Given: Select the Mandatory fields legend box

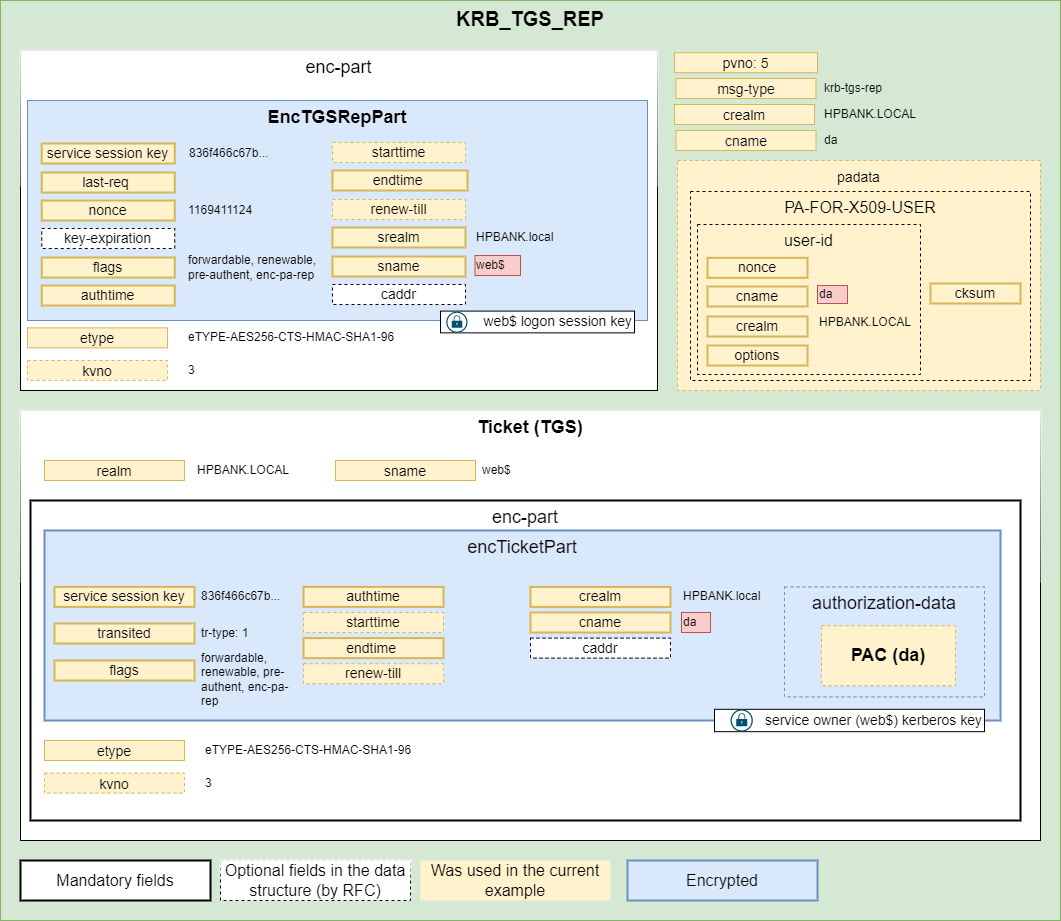Looking at the screenshot, I should [115, 881].
